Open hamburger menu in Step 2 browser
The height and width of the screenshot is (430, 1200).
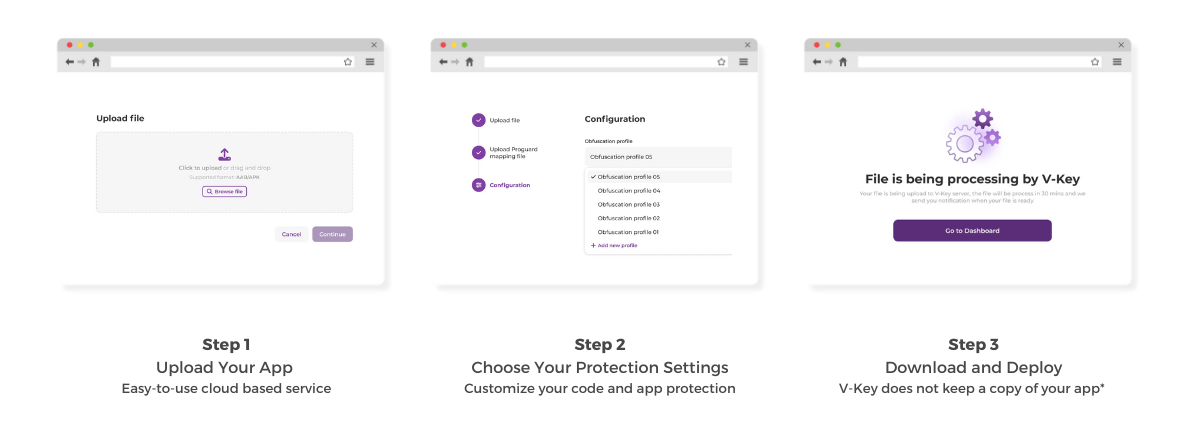[744, 62]
